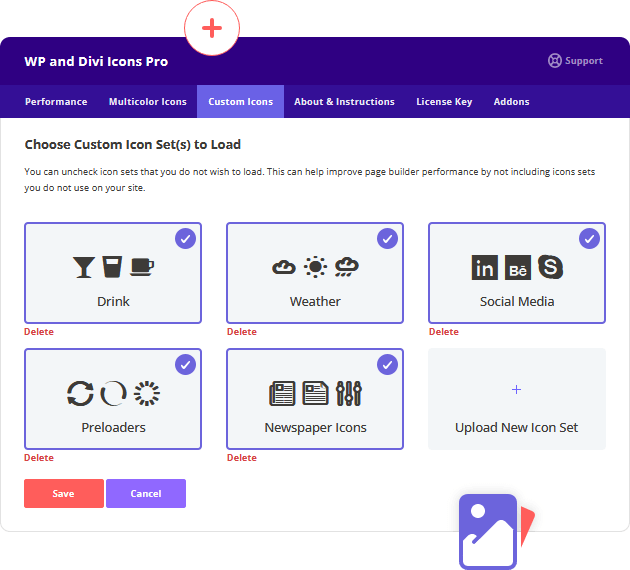630x570 pixels.
Task: Uncheck the Drink icon set checkmark
Action: click(185, 238)
